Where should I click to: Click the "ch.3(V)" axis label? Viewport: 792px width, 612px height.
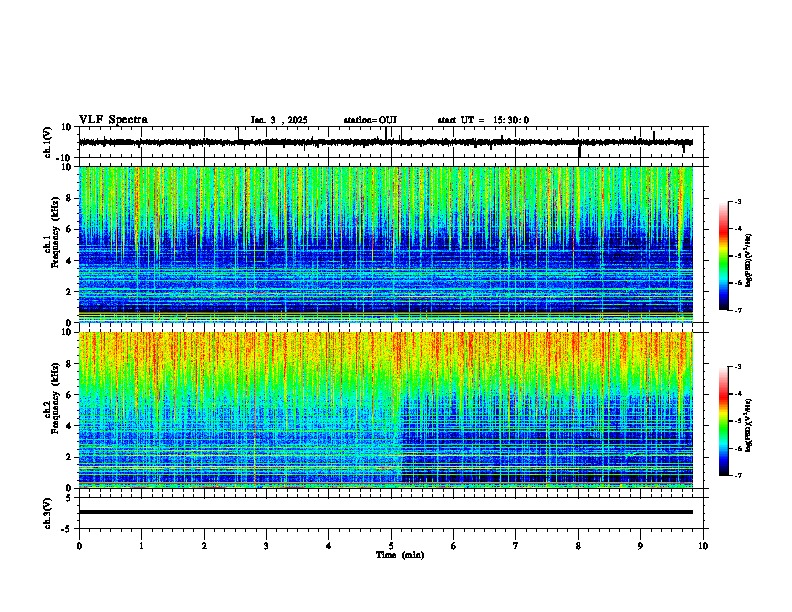pyautogui.click(x=48, y=513)
